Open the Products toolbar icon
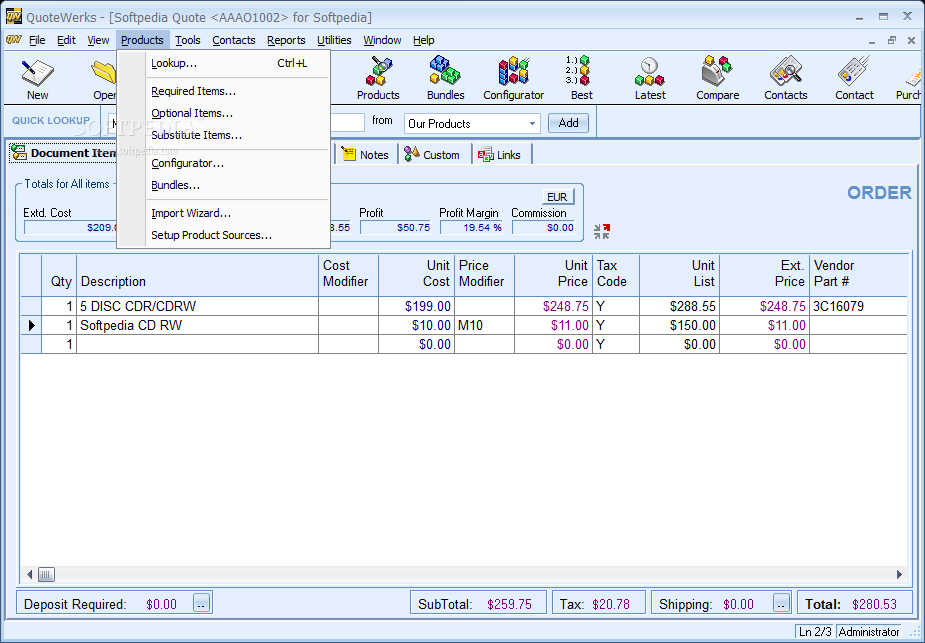This screenshot has width=925, height=643. point(378,78)
